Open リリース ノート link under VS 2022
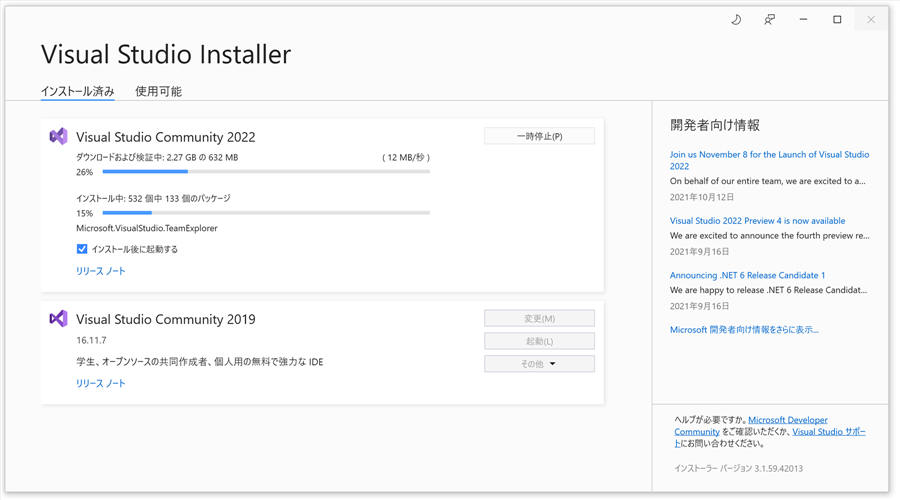This screenshot has width=900, height=500. [100, 271]
